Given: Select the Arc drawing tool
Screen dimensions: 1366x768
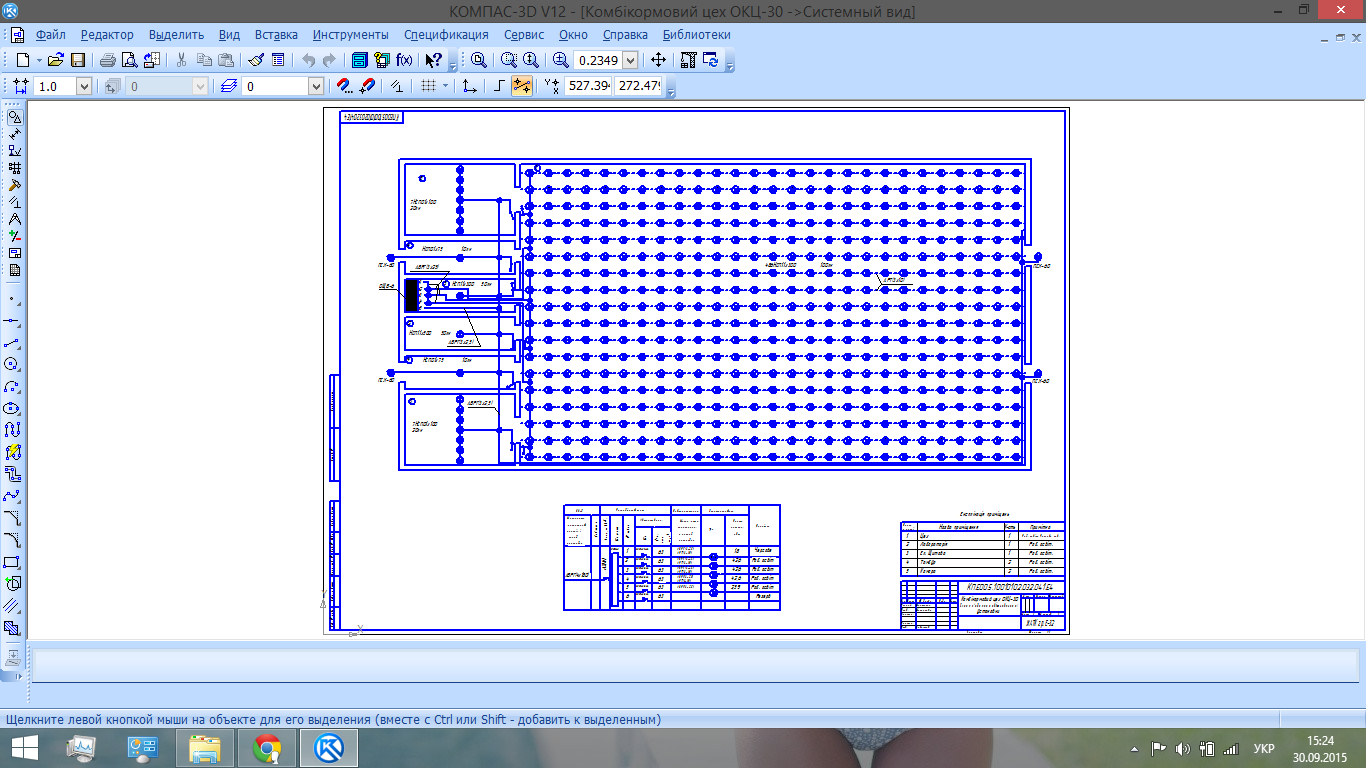Looking at the screenshot, I should [x=14, y=386].
